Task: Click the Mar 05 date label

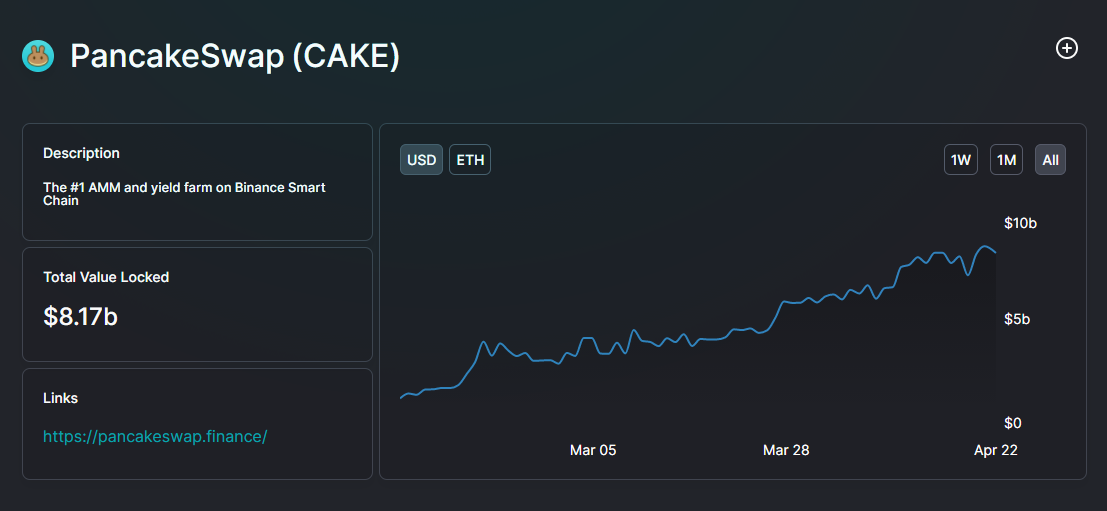Action: click(x=593, y=450)
